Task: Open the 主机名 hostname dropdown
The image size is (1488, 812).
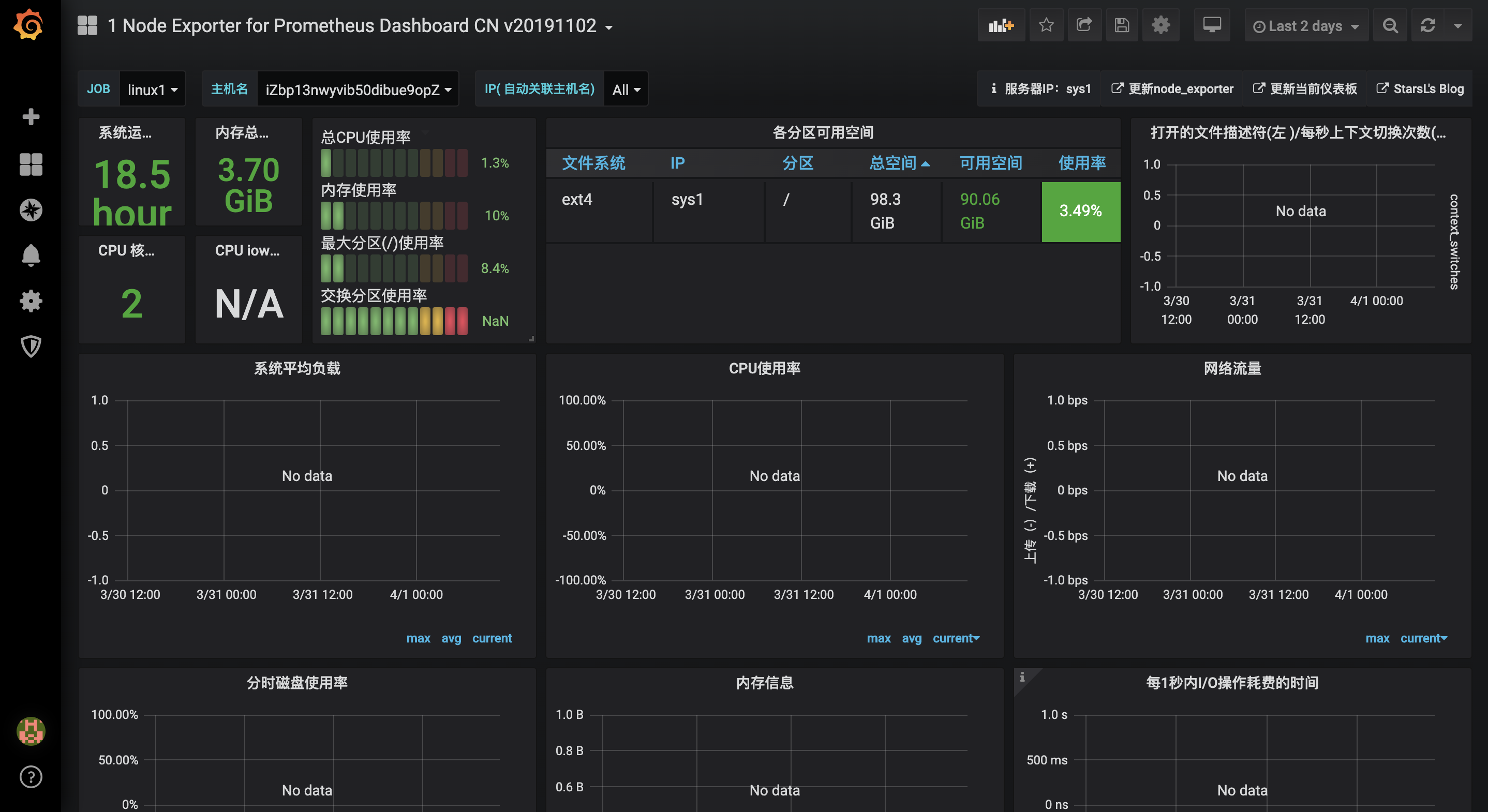Action: point(358,89)
